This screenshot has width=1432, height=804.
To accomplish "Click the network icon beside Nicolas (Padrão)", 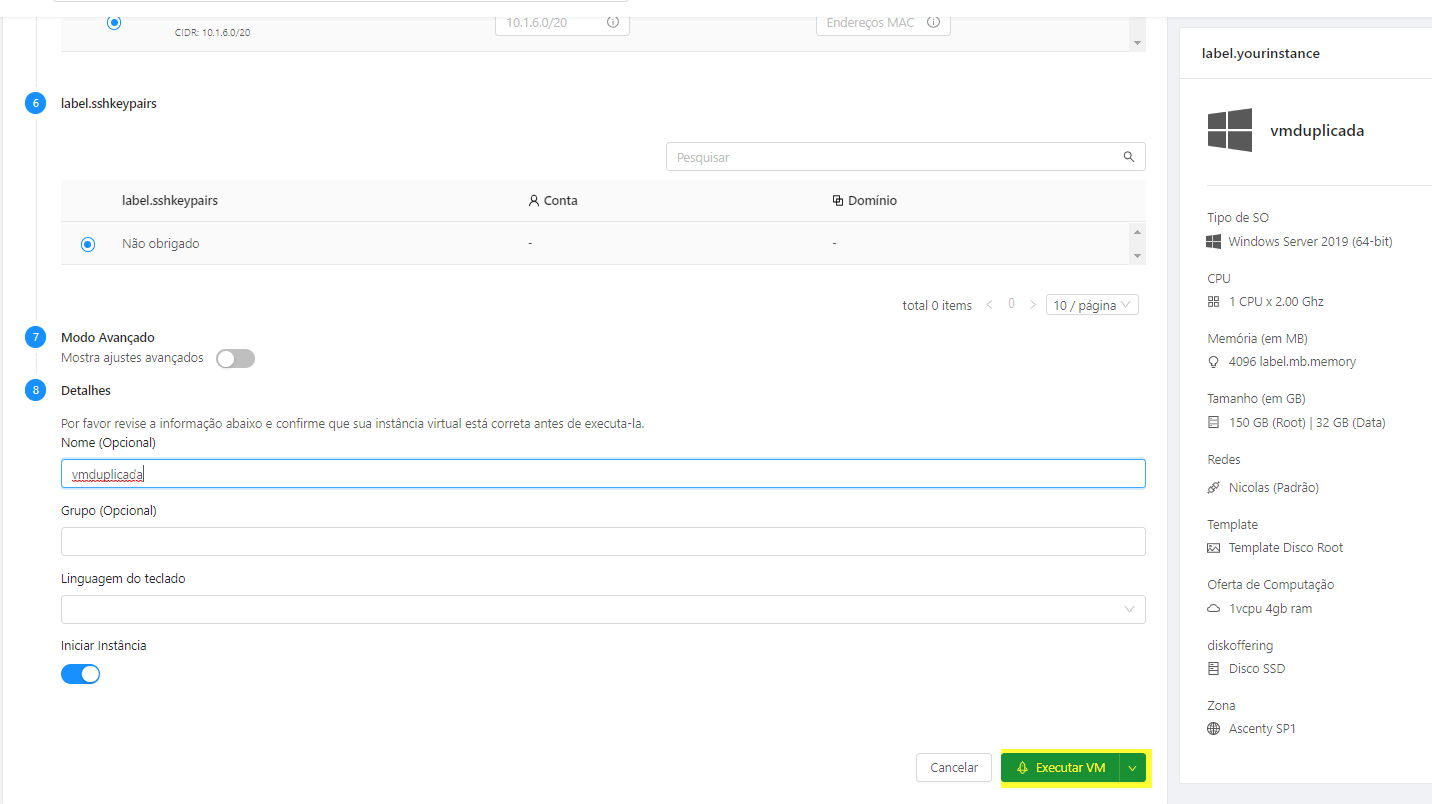I will 1214,487.
